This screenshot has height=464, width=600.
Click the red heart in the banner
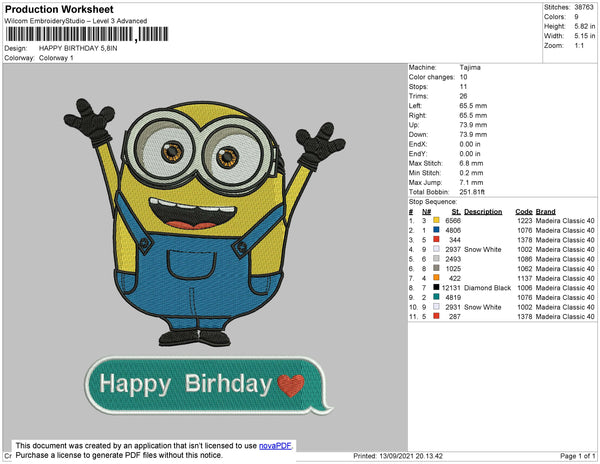291,384
